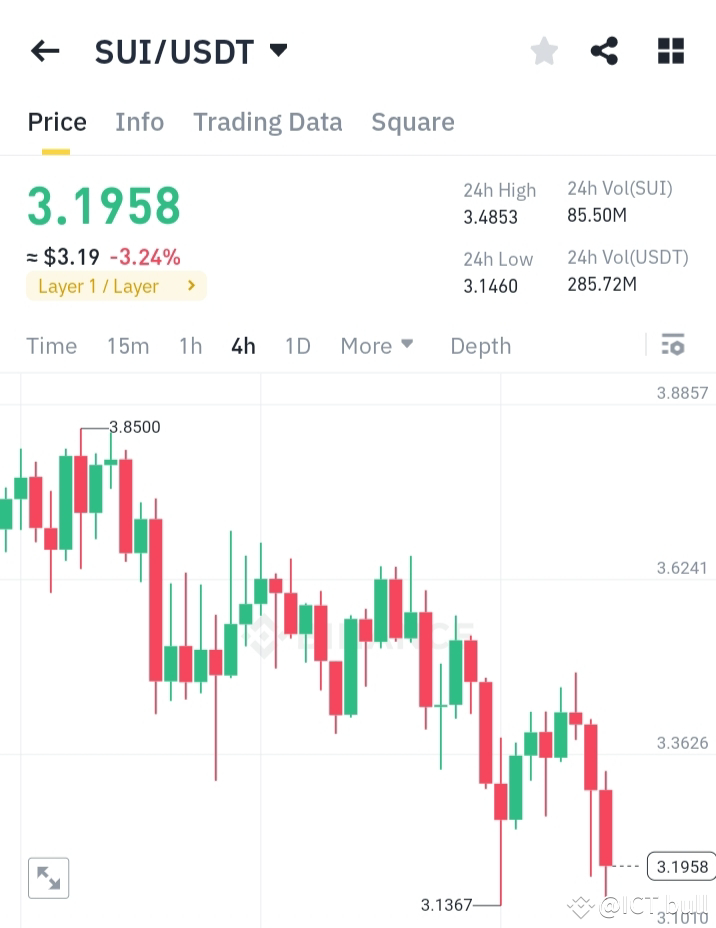The width and height of the screenshot is (716, 928).
Task: Click the 3.1958 current price label on chart
Action: (681, 866)
